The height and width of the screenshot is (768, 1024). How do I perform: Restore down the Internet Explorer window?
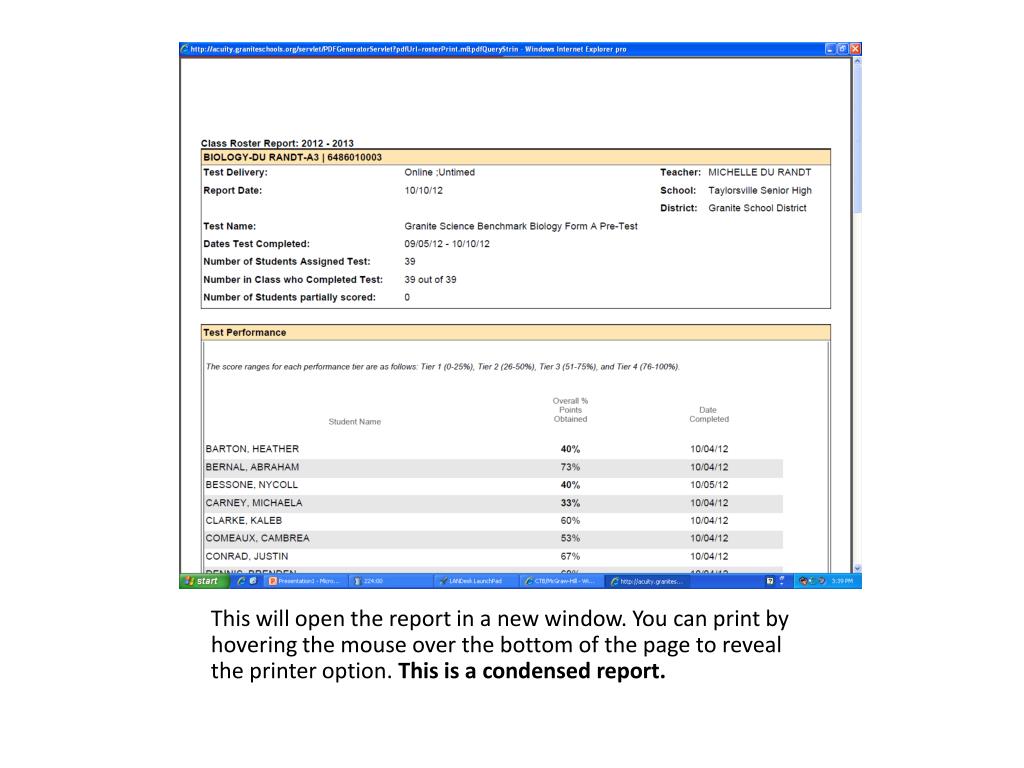842,49
